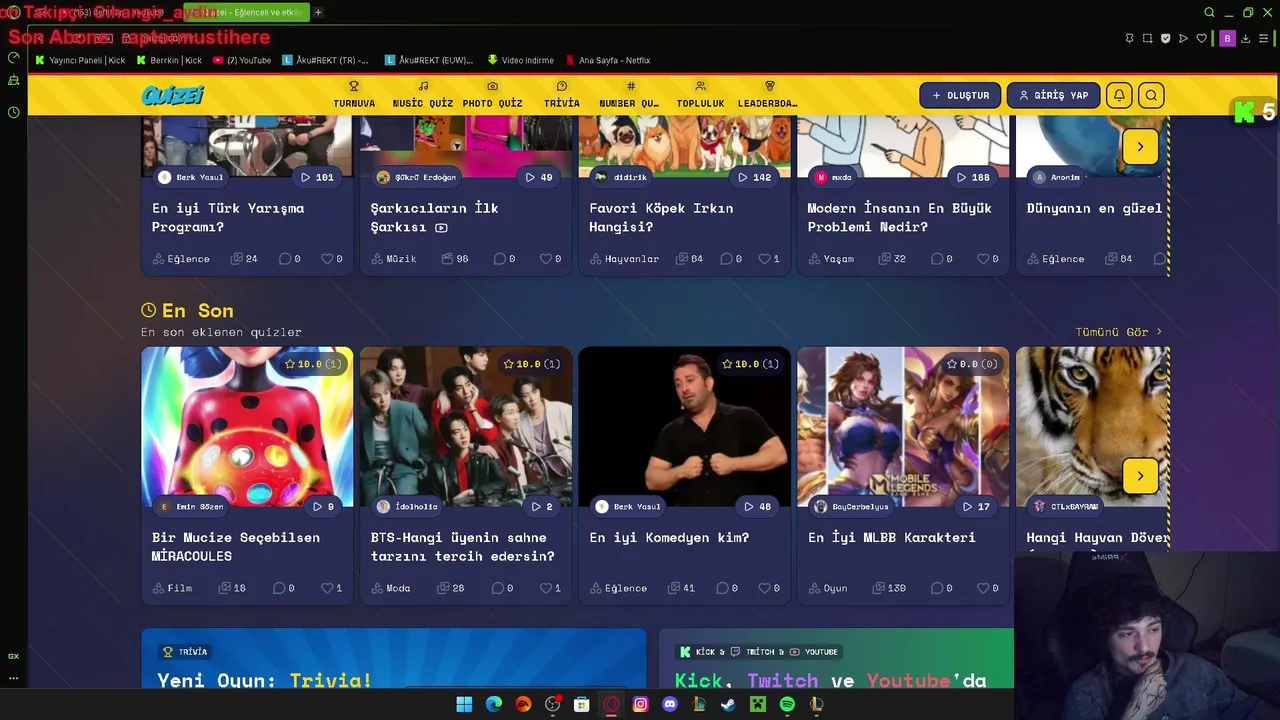
Task: Open the Photo Quiz section
Action: (x=492, y=95)
